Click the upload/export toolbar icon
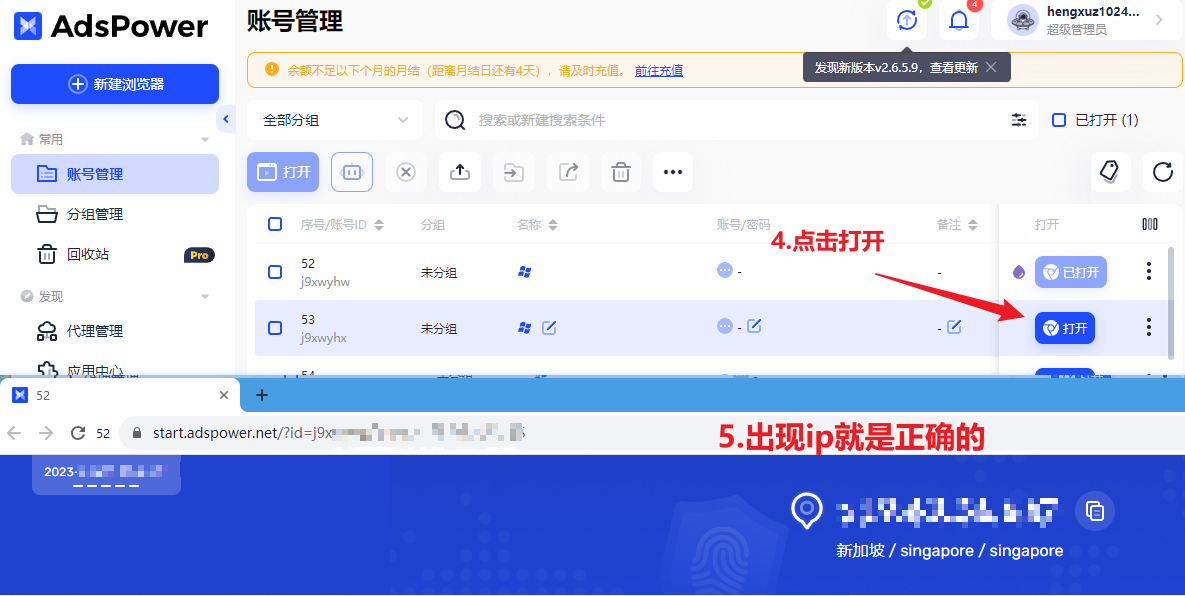 pos(459,172)
